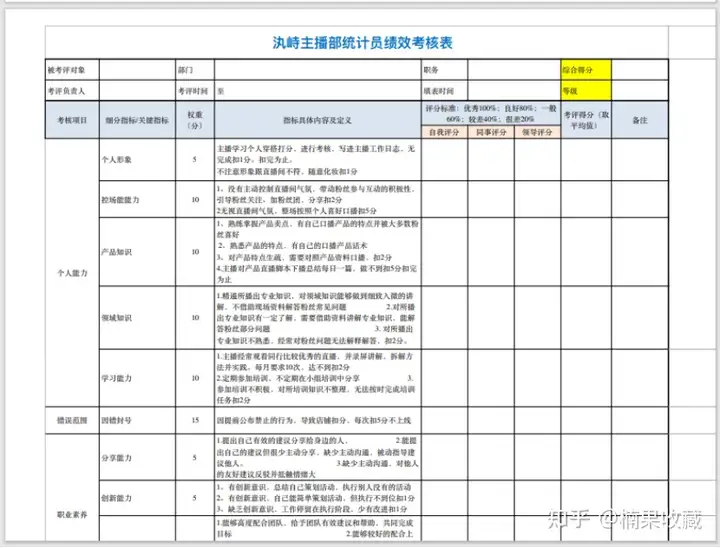
Task: Click the empty 部门 value cell
Action: [318, 70]
